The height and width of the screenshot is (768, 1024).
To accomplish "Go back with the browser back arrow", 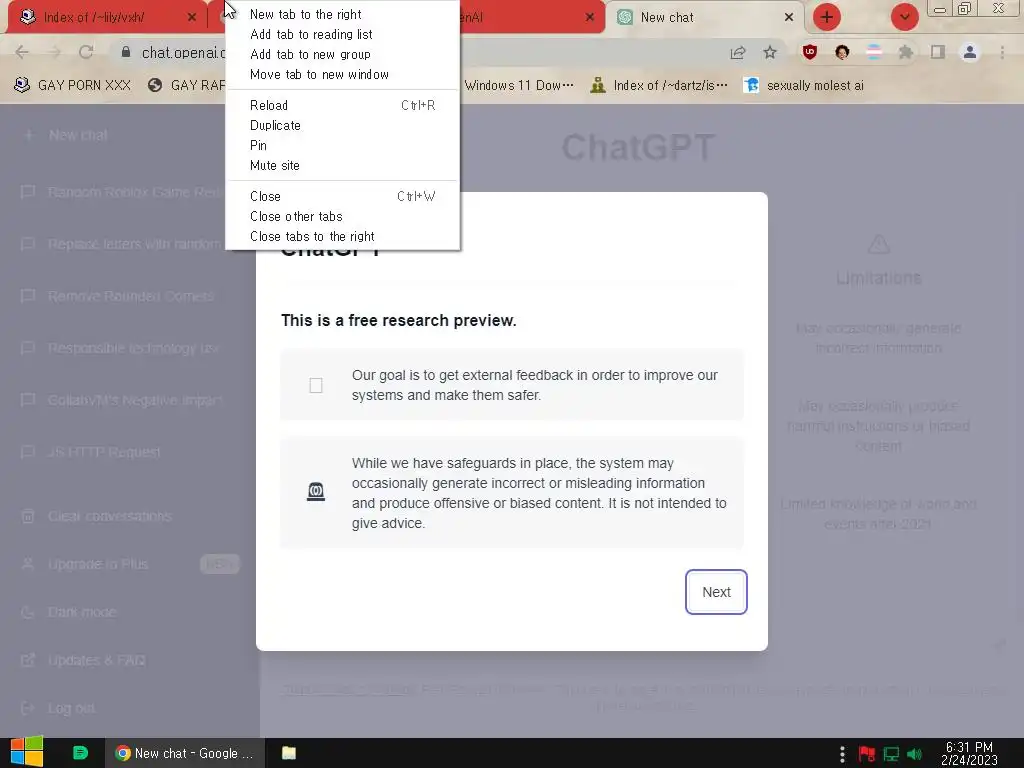I will (x=22, y=52).
